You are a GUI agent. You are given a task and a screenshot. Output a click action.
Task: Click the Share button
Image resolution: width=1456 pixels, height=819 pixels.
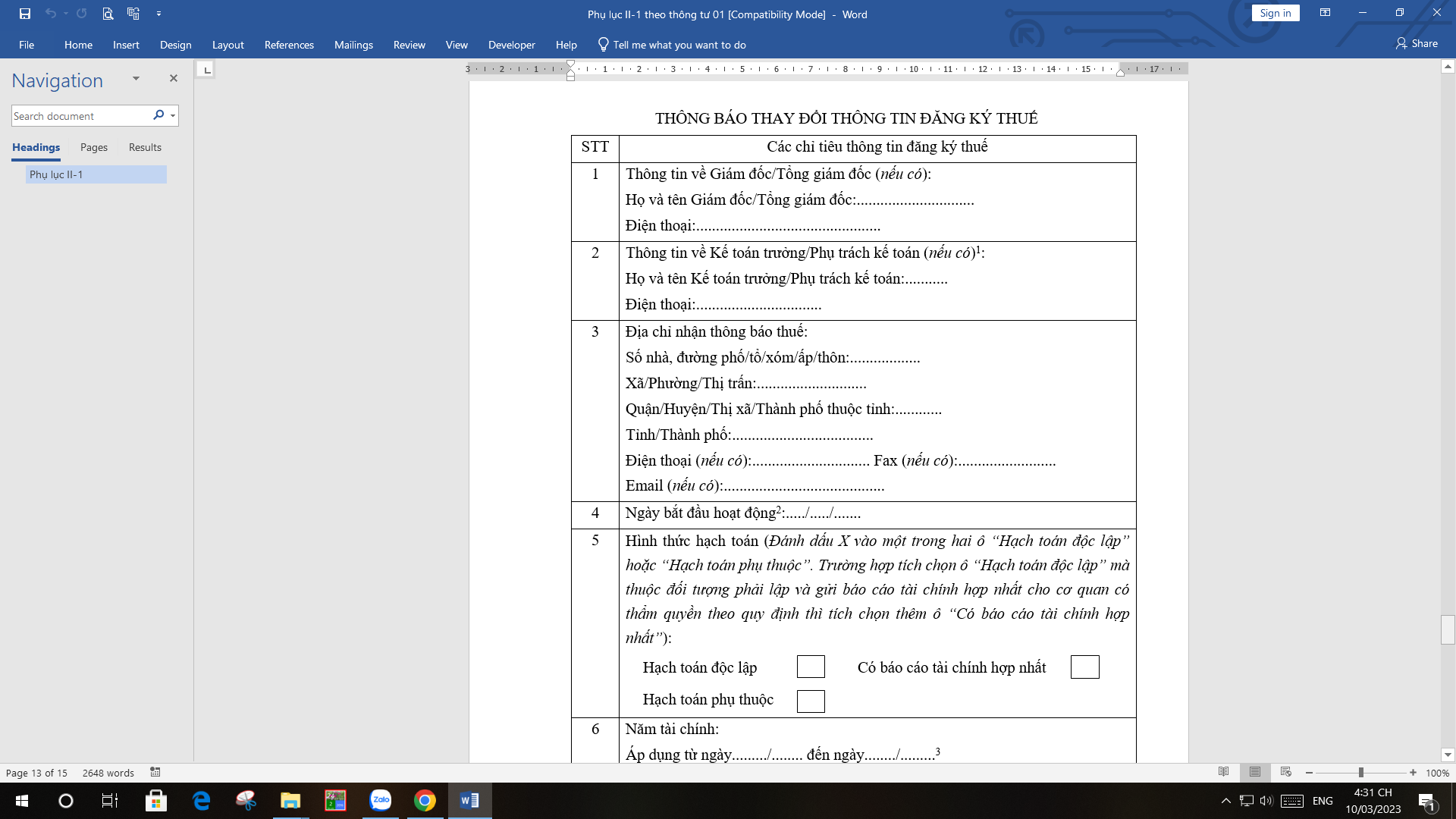(x=1417, y=44)
